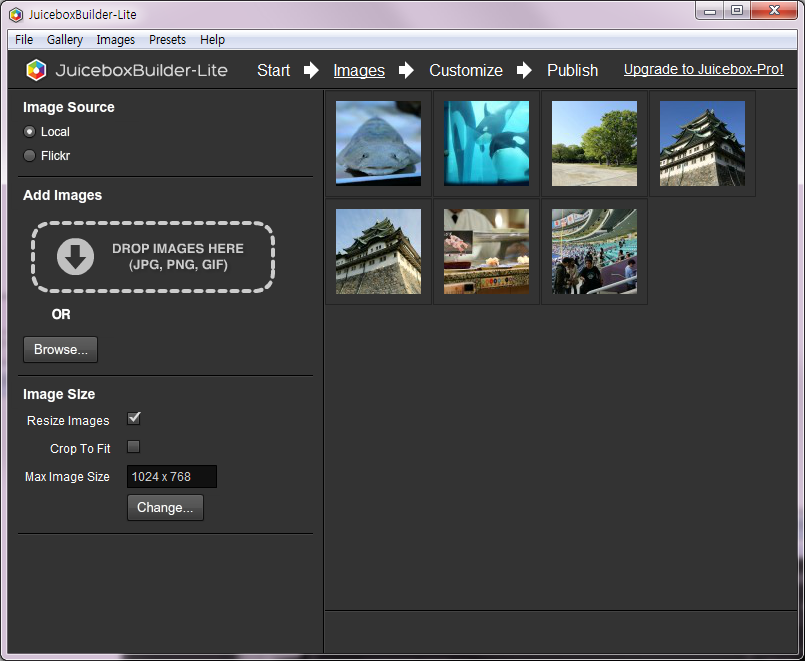Screen dimensions: 805x661
Task: Go to the Publish step
Action: click(572, 70)
